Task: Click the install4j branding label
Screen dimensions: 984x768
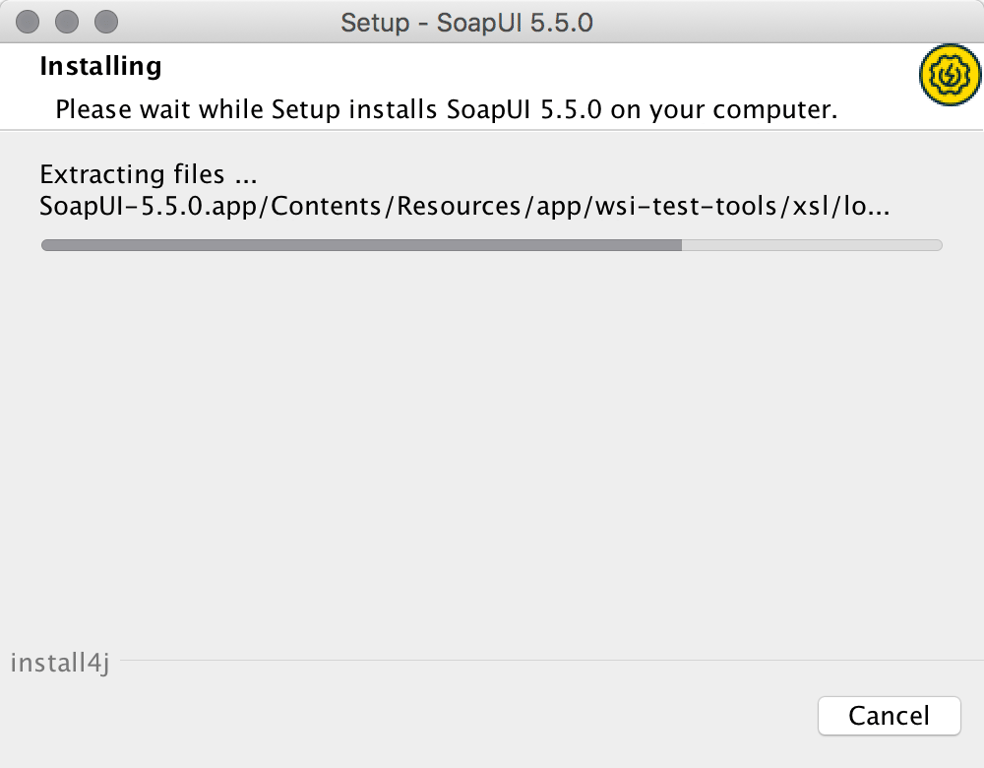Action: pos(59,661)
